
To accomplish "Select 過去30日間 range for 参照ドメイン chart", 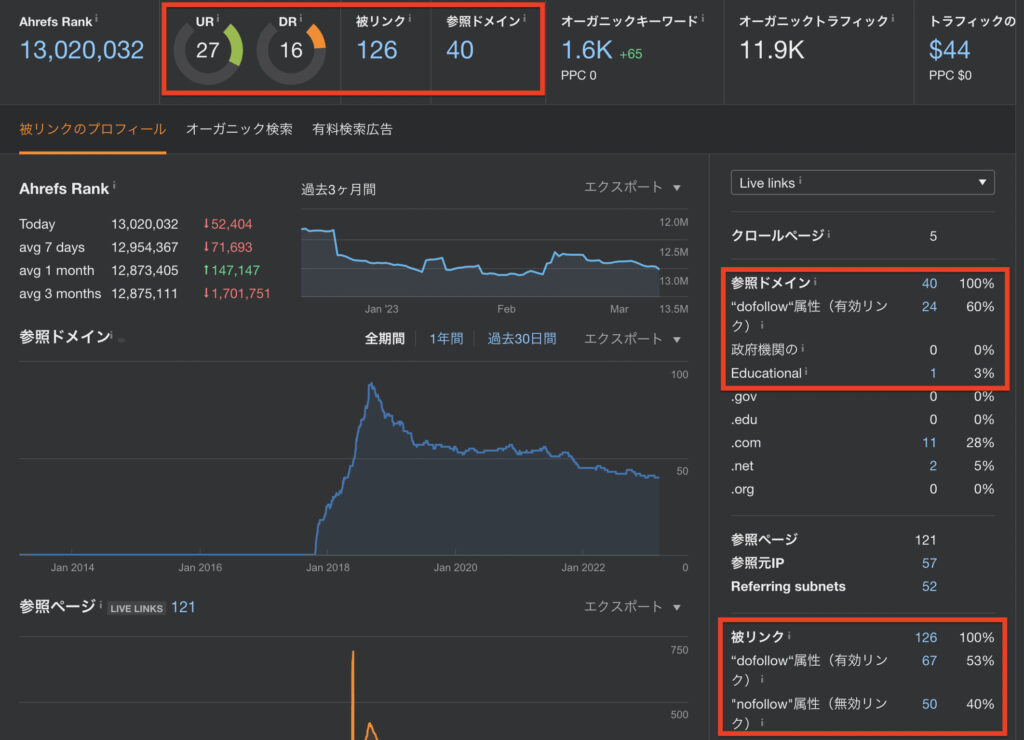I will 521,339.
